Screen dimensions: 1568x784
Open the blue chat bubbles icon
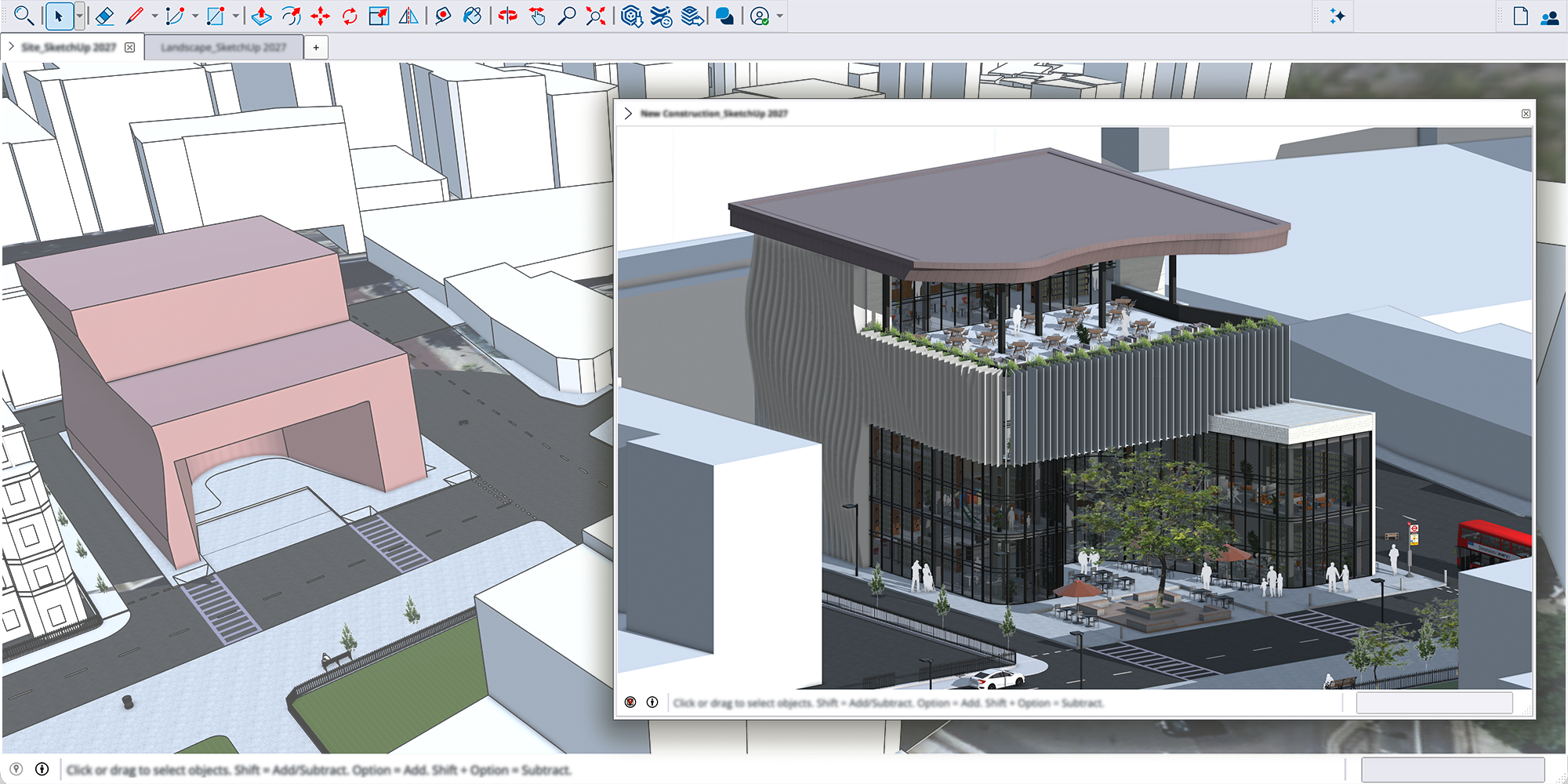point(725,16)
